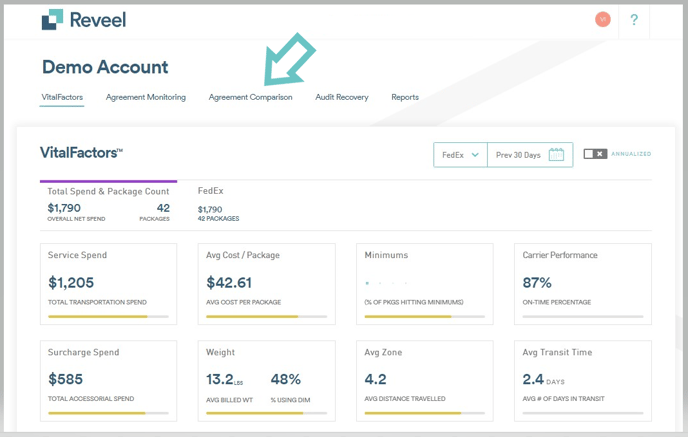Open the Weight card

click(x=266, y=381)
